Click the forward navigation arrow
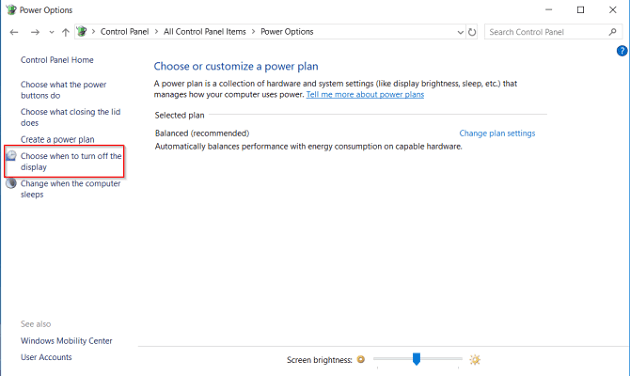The width and height of the screenshot is (630, 376). pos(35,32)
